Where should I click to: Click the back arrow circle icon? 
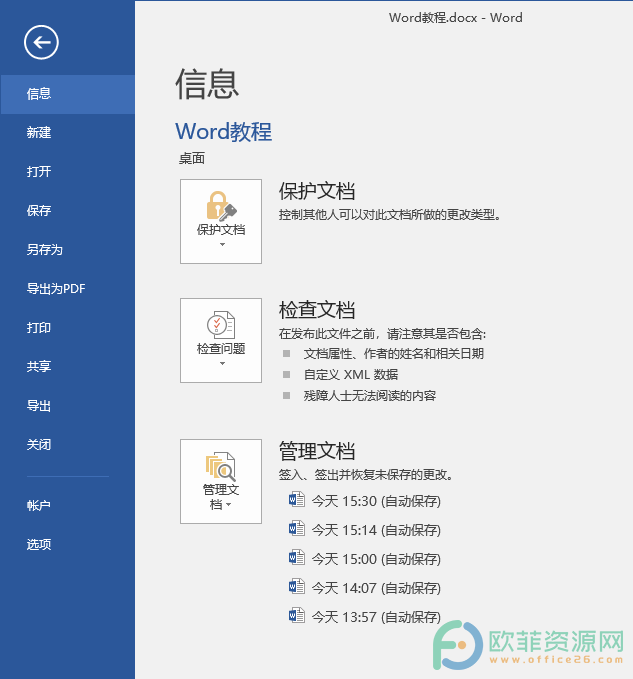tap(41, 42)
